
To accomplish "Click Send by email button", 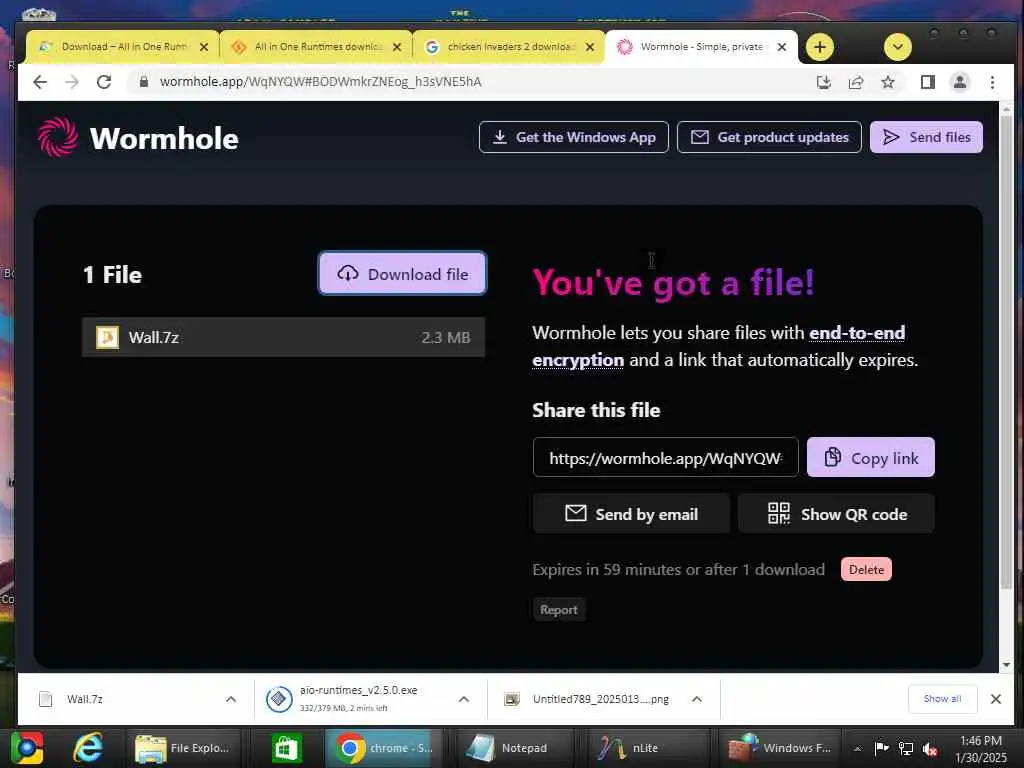I will [631, 514].
